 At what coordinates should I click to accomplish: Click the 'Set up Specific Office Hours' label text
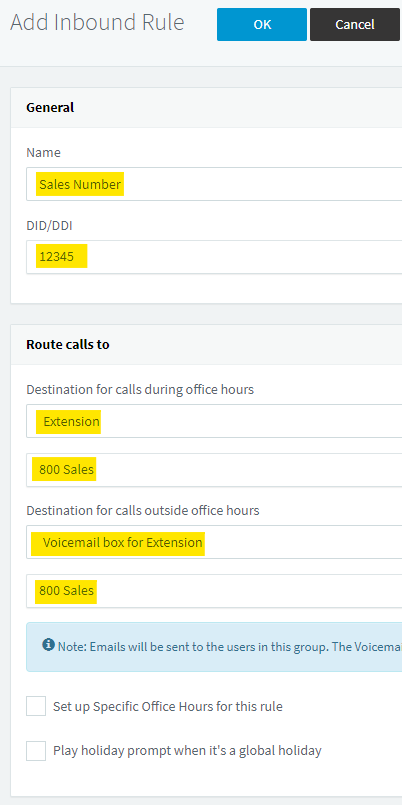[168, 706]
